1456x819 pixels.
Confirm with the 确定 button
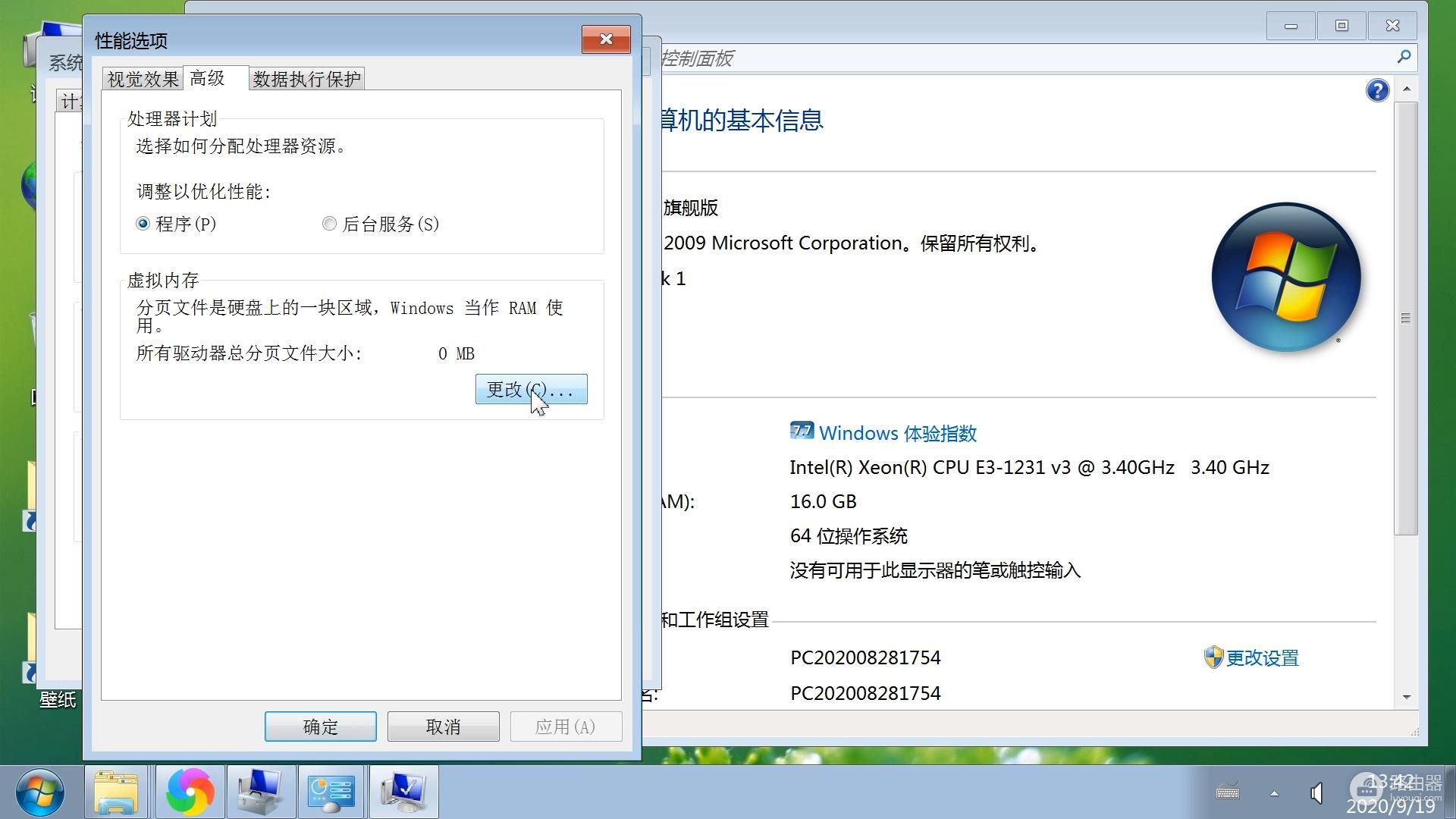pos(320,726)
